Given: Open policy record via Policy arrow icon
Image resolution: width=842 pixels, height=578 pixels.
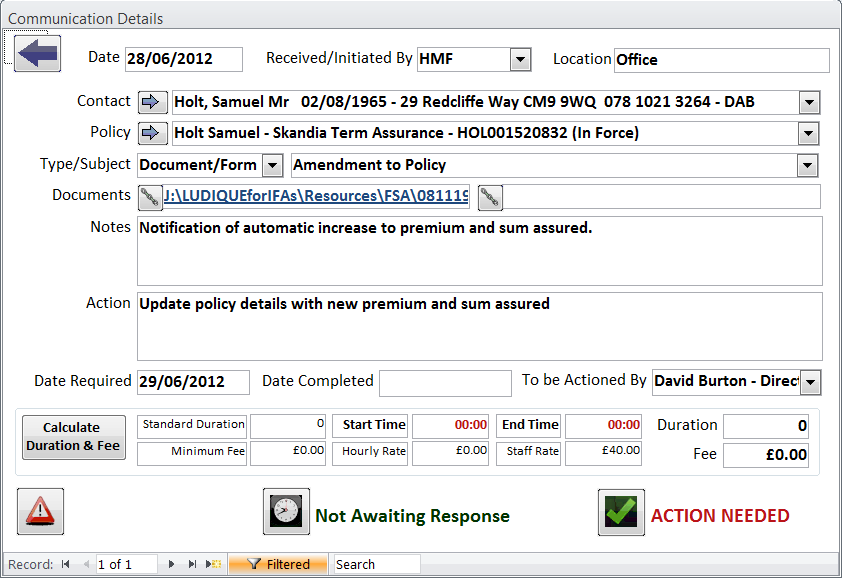Looking at the screenshot, I should [x=151, y=133].
